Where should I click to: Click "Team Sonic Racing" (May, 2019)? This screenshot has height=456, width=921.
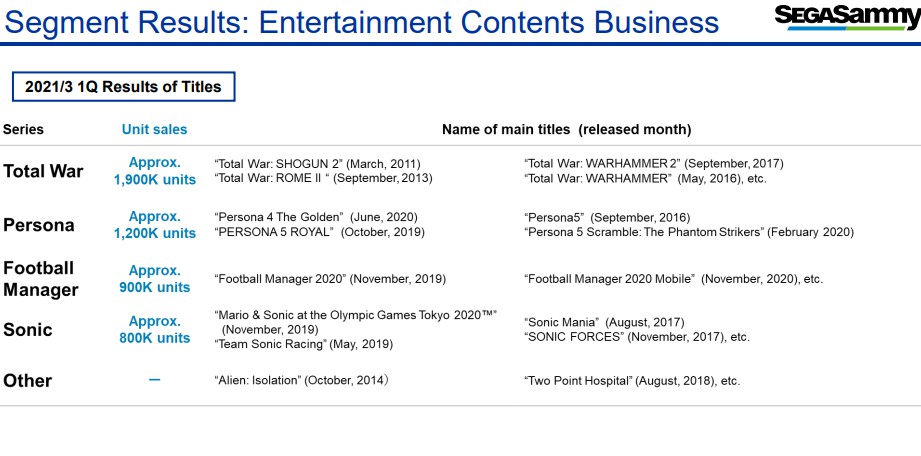304,344
